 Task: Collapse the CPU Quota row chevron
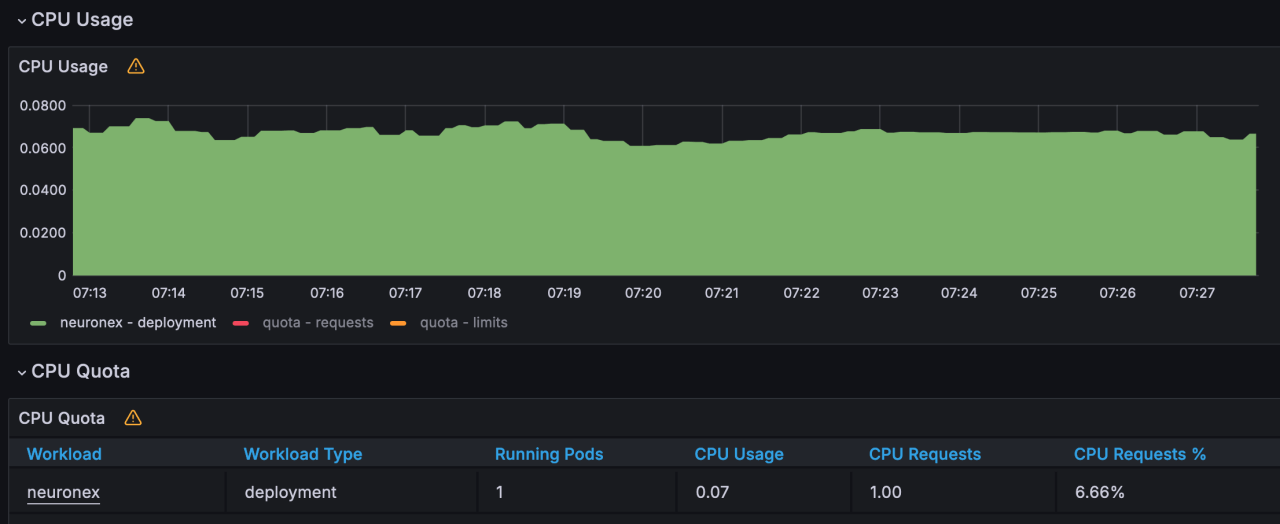(x=21, y=372)
